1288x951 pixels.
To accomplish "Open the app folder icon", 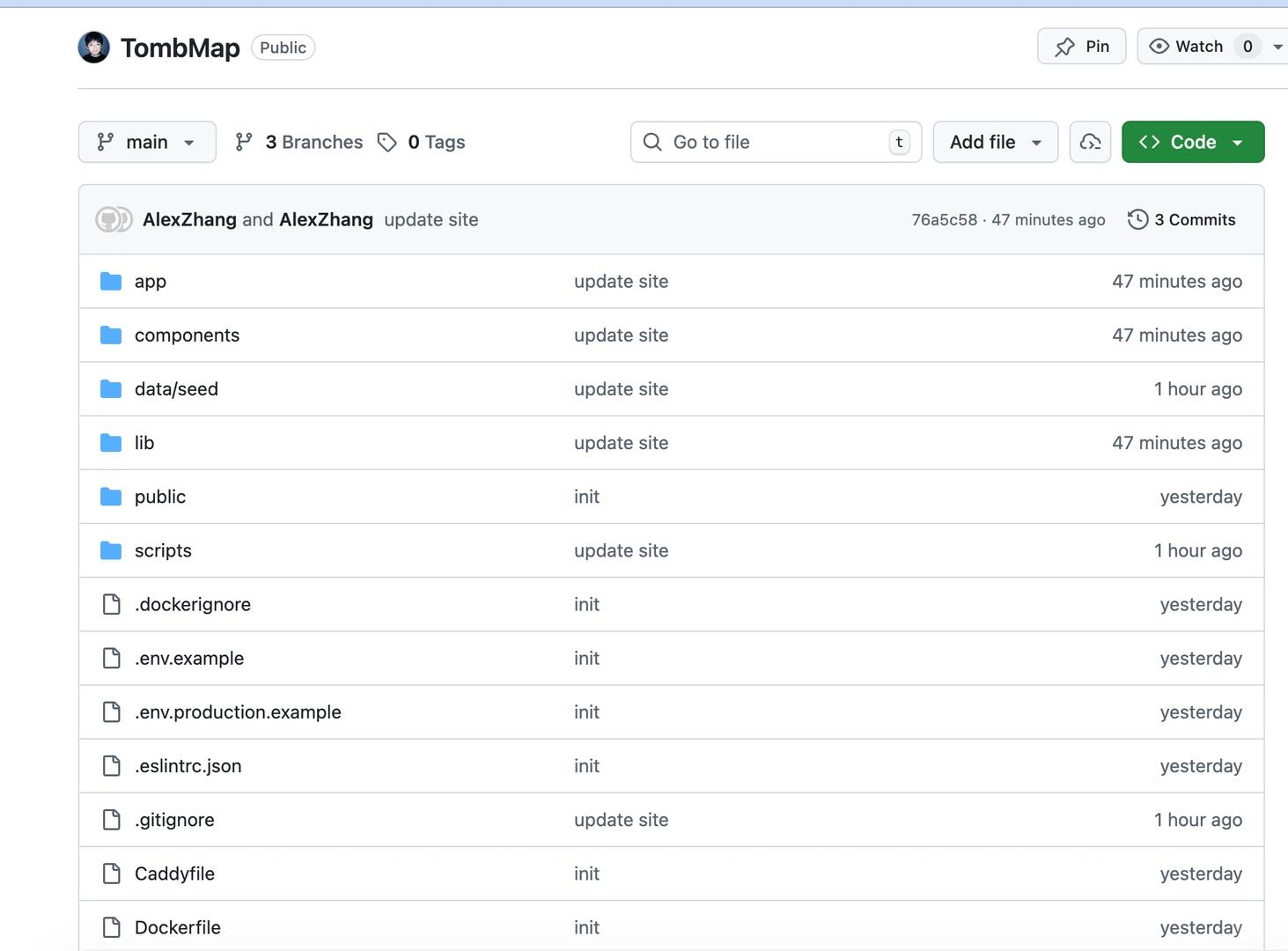I will pos(111,281).
